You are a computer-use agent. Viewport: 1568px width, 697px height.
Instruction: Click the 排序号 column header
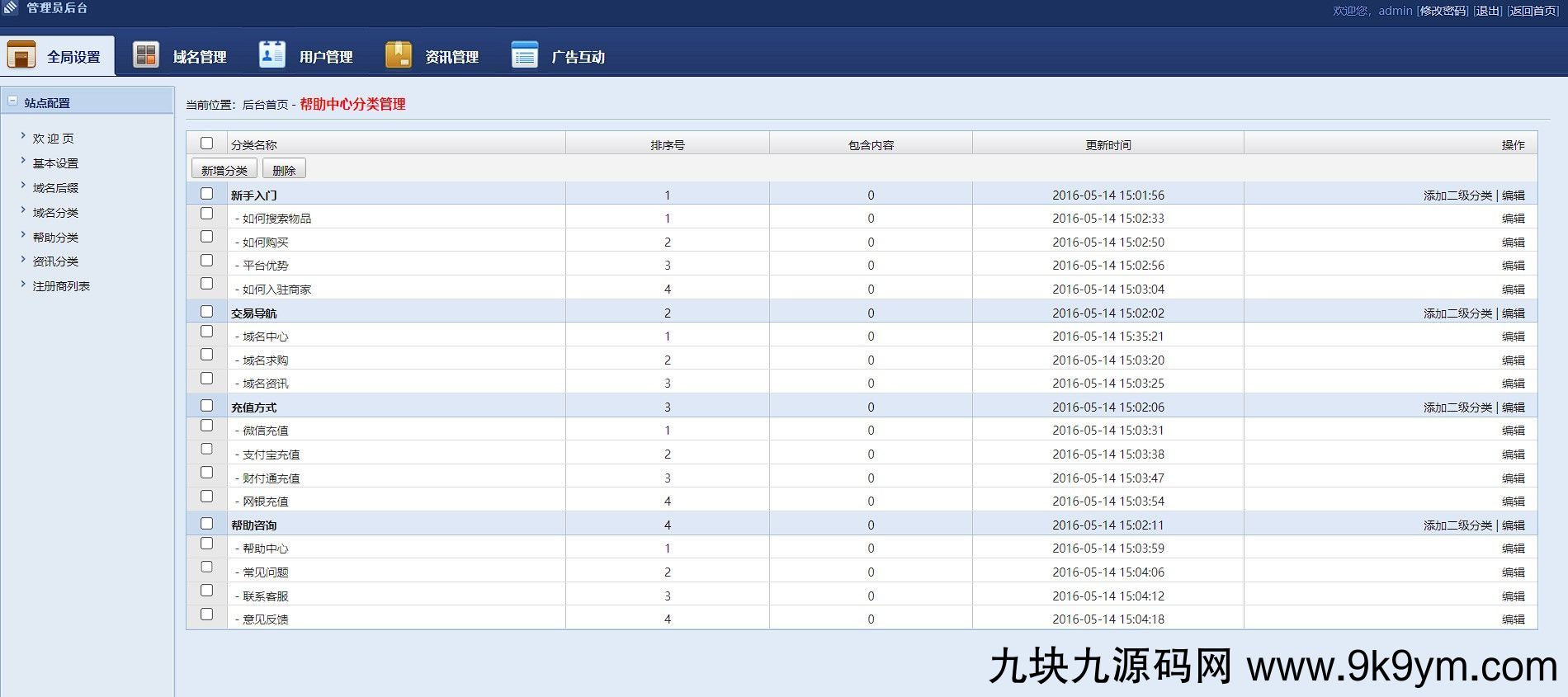point(667,145)
